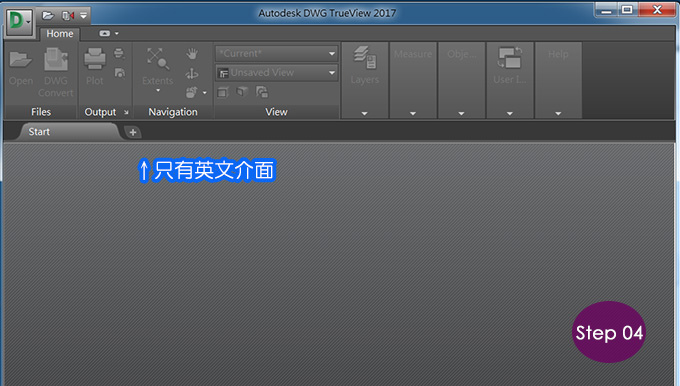Click the third View panel icon
The height and width of the screenshot is (386, 680).
click(262, 92)
